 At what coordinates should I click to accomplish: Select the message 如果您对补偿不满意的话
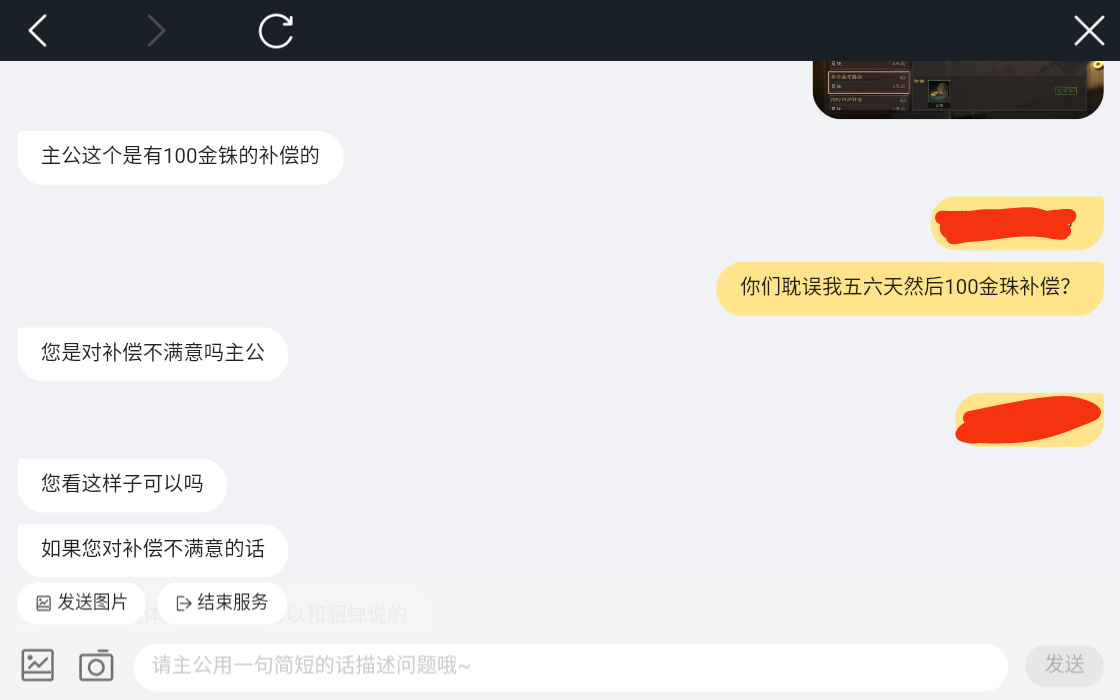coord(153,550)
